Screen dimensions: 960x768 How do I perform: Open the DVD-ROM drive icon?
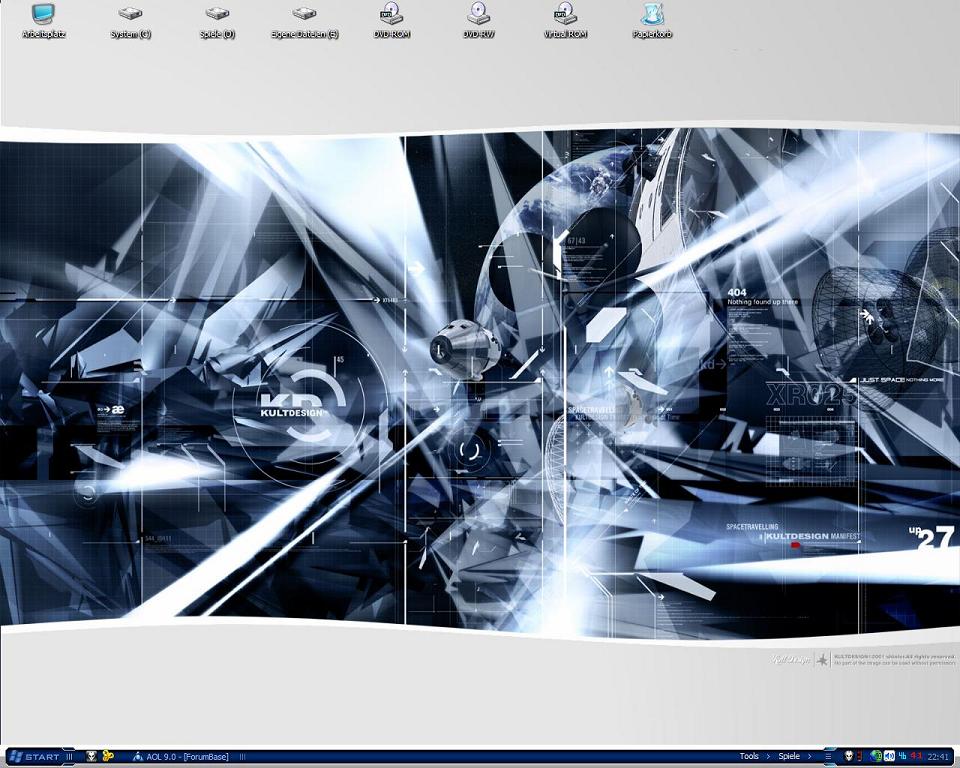(x=391, y=21)
